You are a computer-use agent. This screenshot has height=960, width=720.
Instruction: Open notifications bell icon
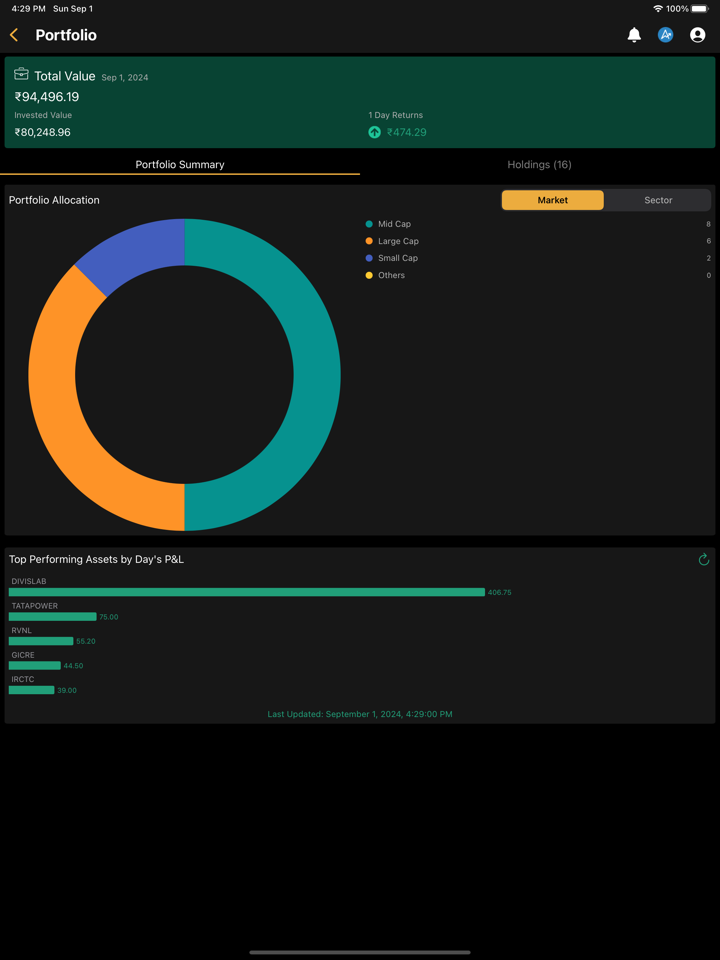[634, 35]
